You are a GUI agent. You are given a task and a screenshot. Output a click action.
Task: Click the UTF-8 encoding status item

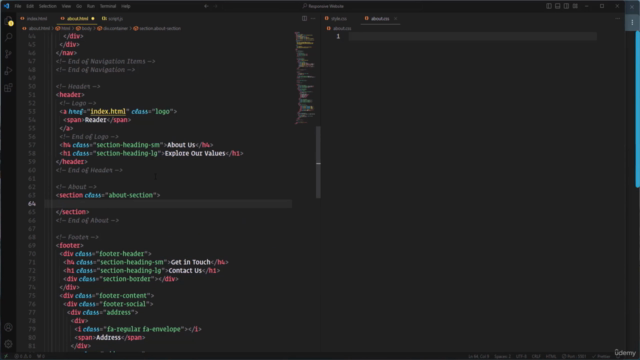(x=521, y=356)
